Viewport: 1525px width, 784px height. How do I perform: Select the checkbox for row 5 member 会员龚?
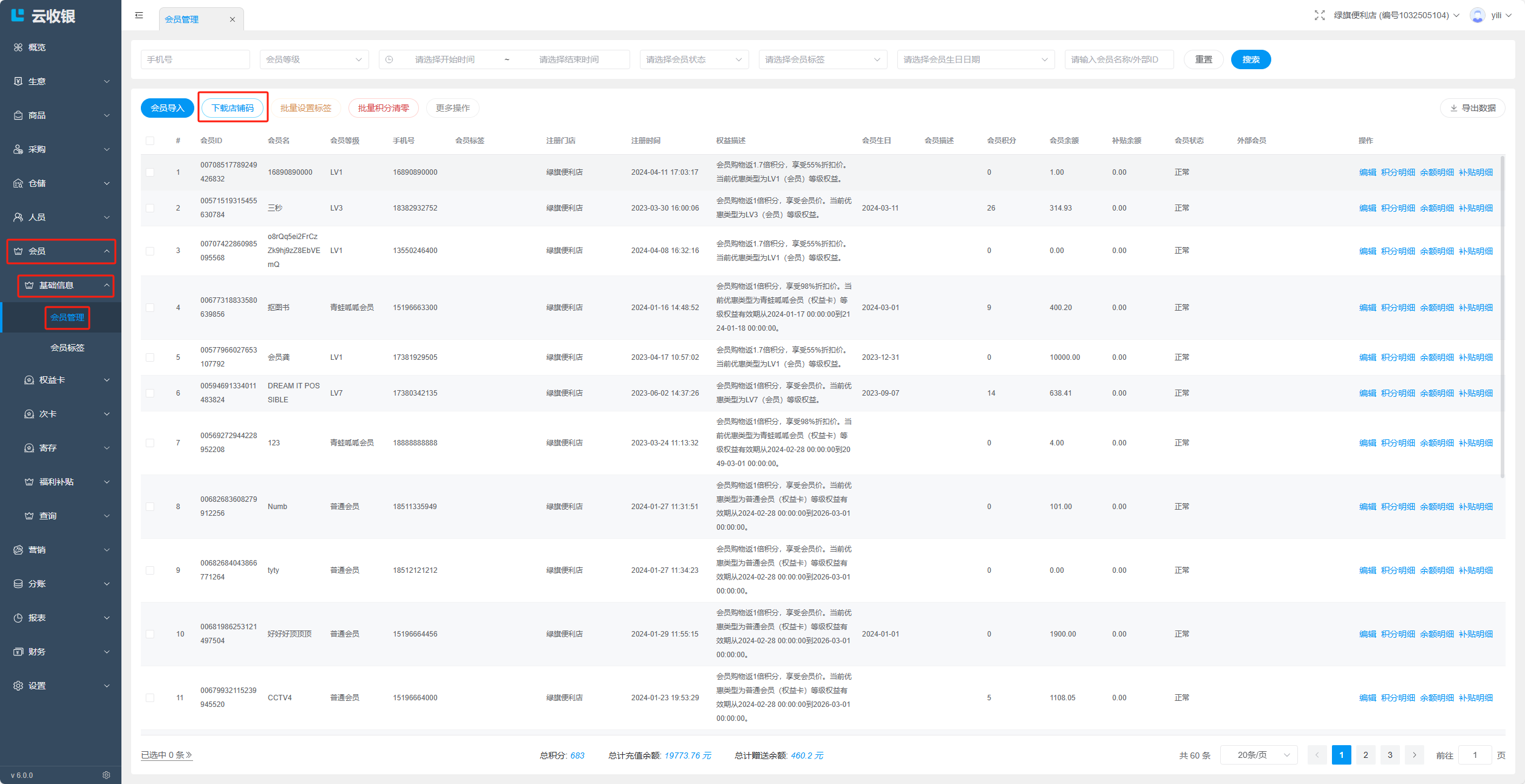click(150, 357)
